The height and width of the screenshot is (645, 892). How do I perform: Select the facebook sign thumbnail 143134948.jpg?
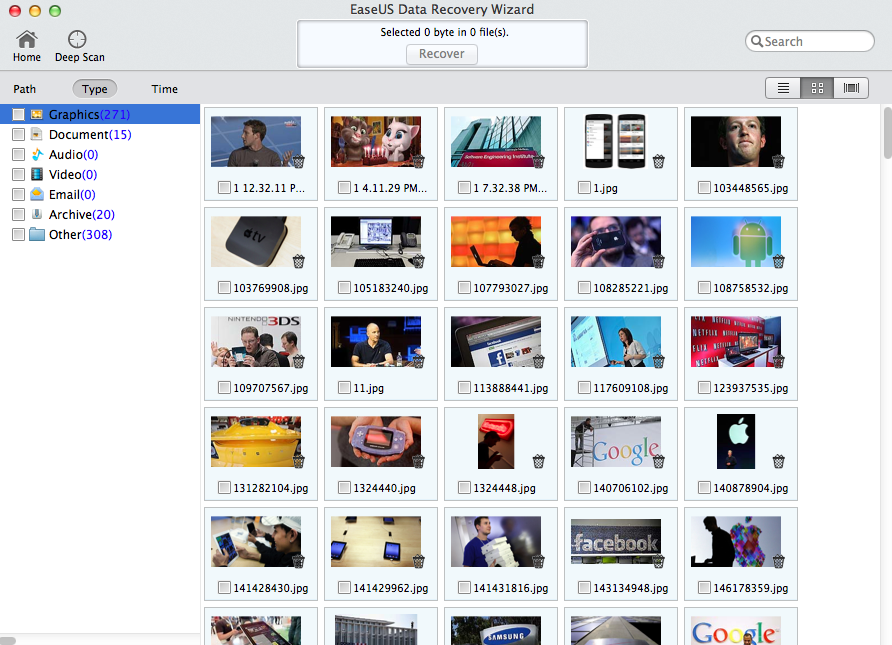[x=616, y=541]
